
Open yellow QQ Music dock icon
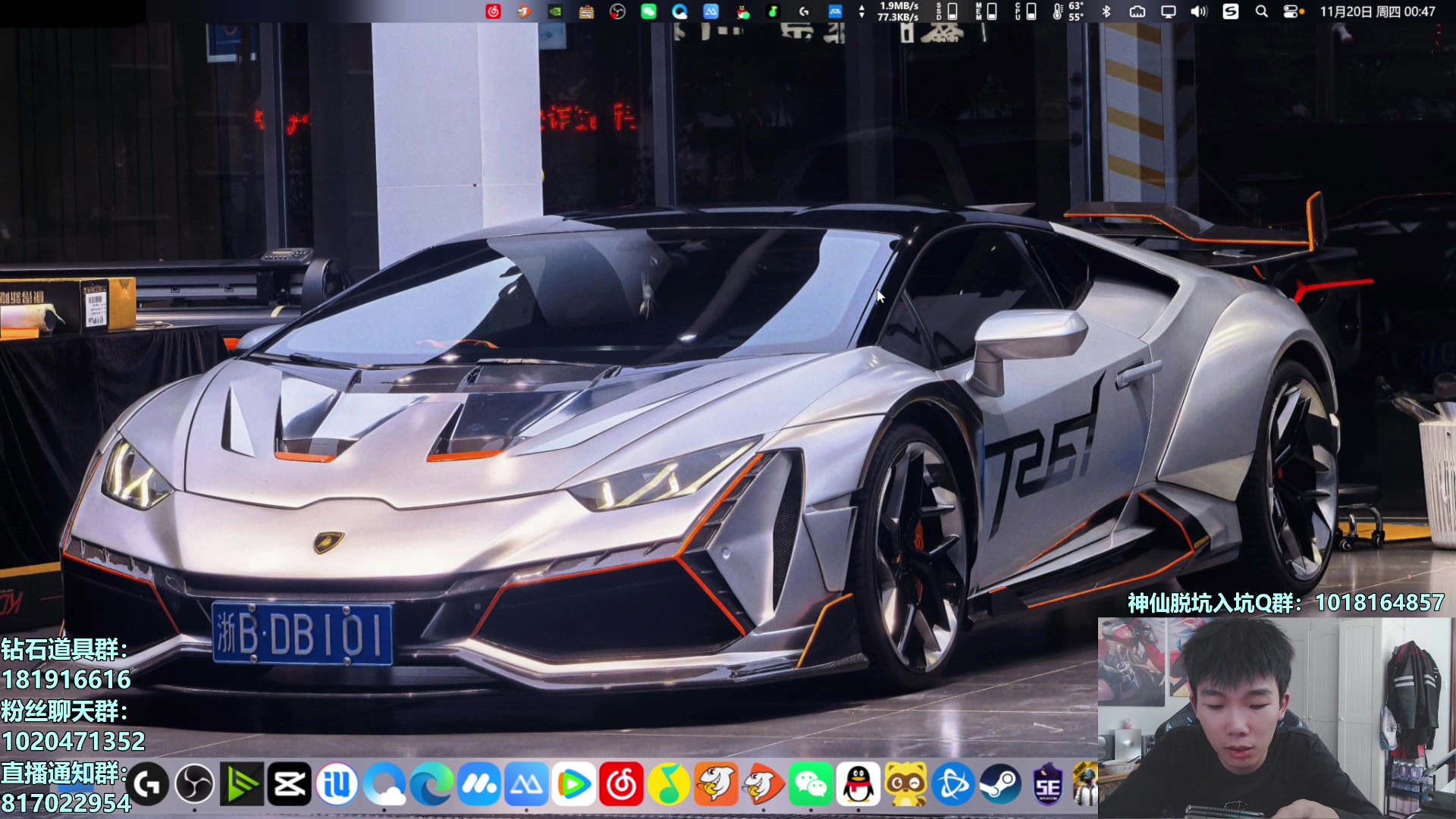(x=668, y=784)
